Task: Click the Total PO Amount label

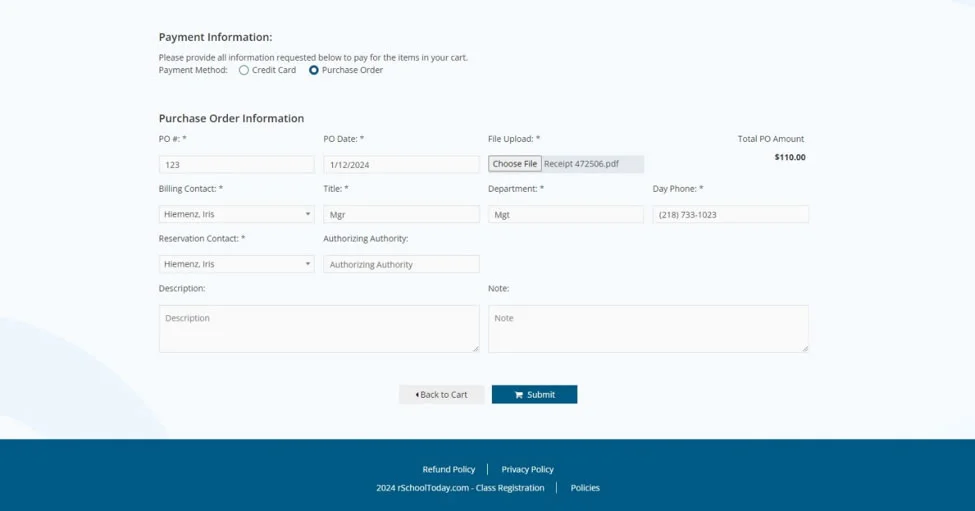Action: tap(770, 139)
